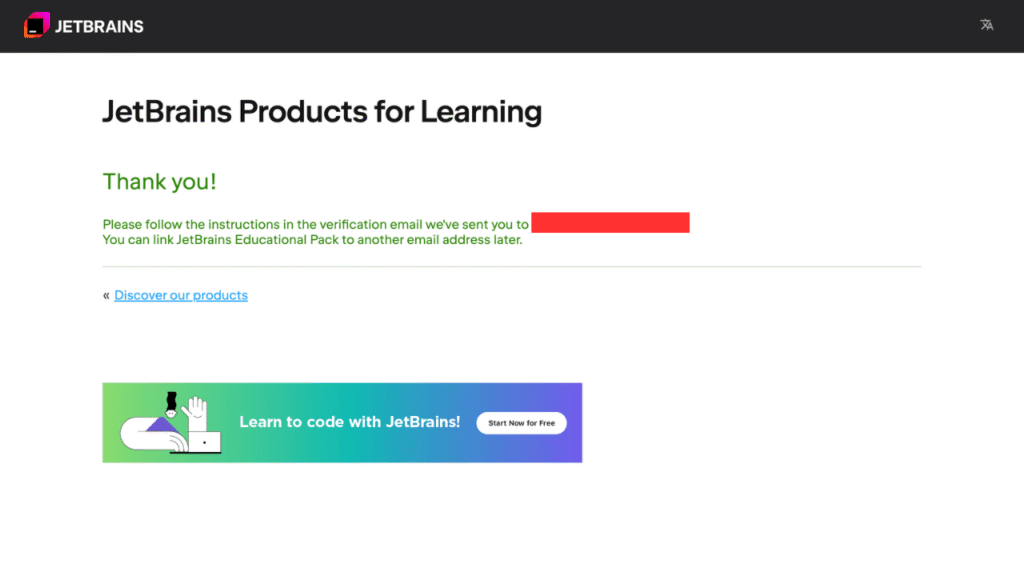Click the Learn to code with JetBrains! text
The image size is (1024, 576).
[x=349, y=422]
